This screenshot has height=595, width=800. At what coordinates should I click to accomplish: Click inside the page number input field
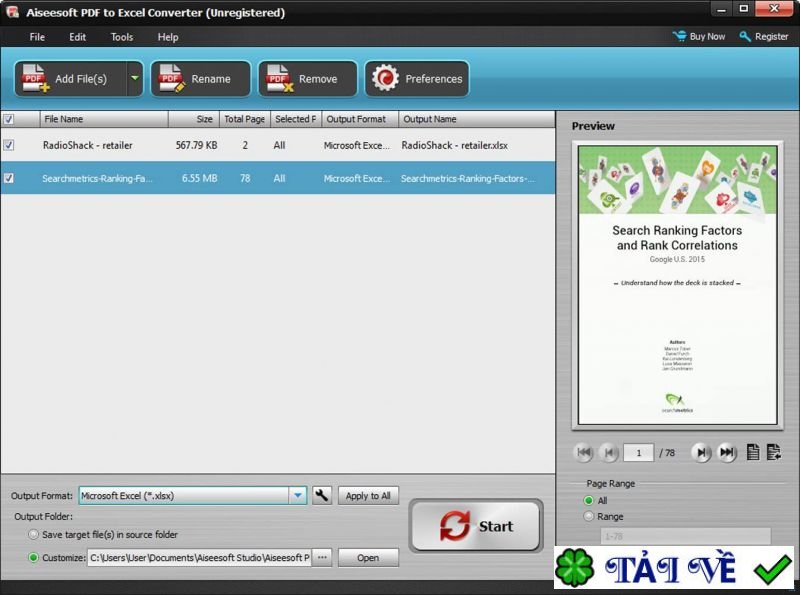[x=641, y=452]
